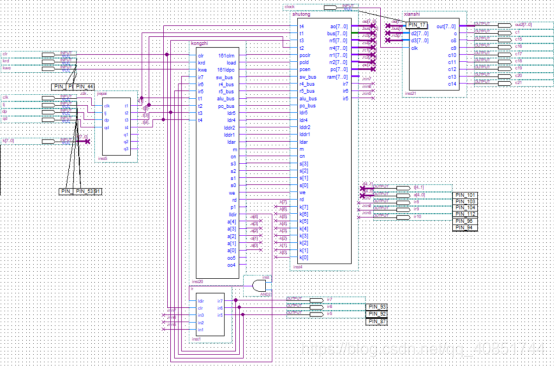Click the PIN_53 assignment label
This screenshot has width=554, height=367.
[85, 191]
